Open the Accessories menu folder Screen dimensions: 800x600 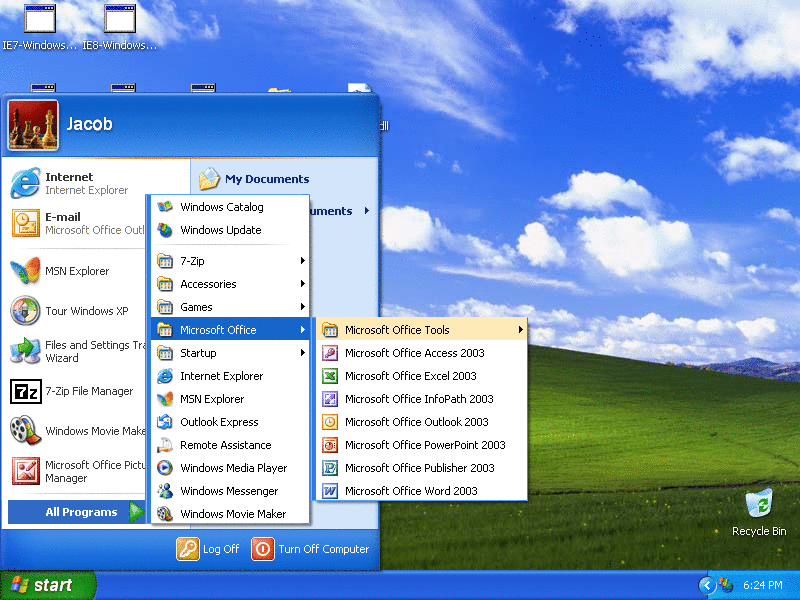click(x=230, y=284)
